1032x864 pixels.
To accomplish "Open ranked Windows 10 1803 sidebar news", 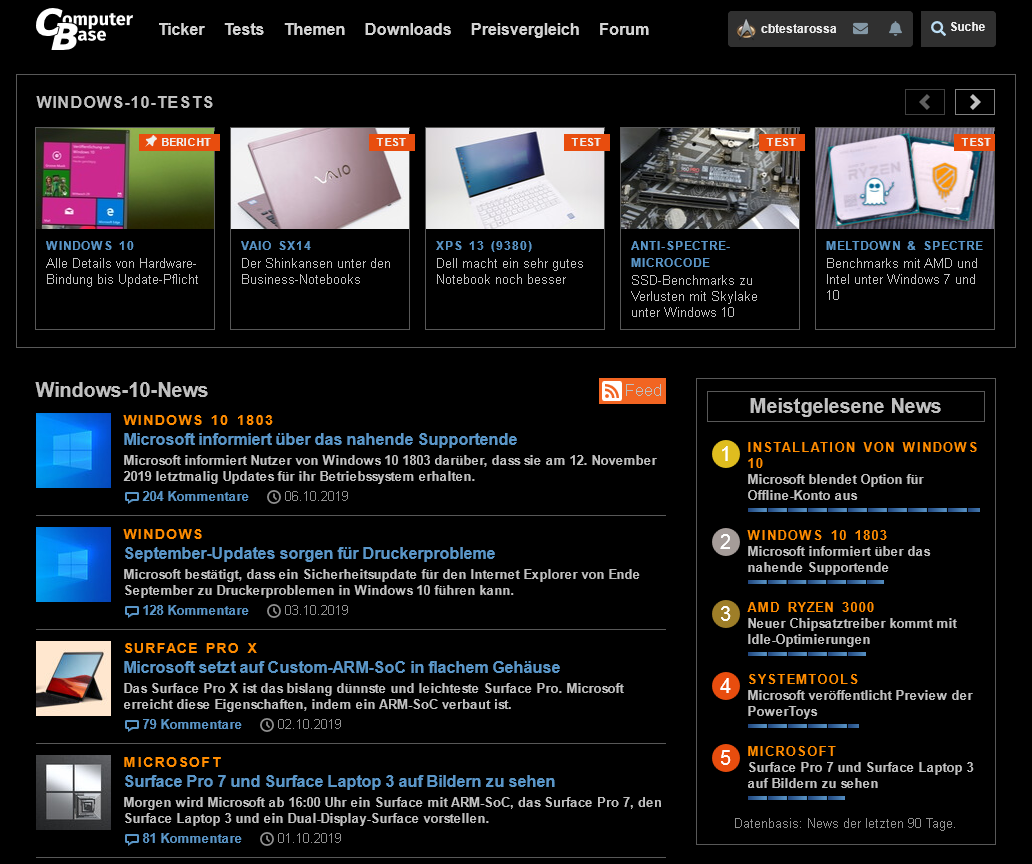I will pos(839,551).
